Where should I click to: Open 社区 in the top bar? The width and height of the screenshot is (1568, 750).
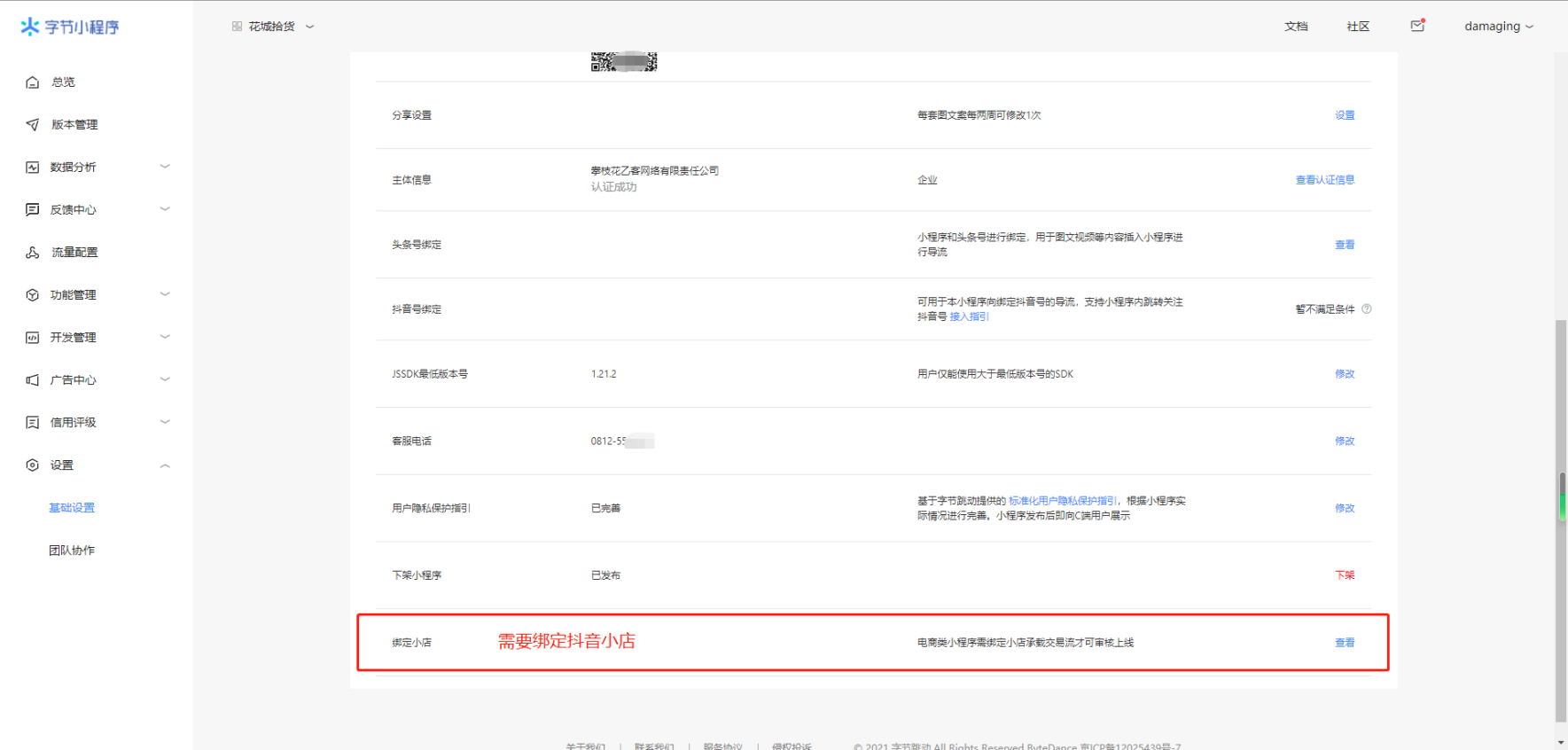click(1358, 27)
